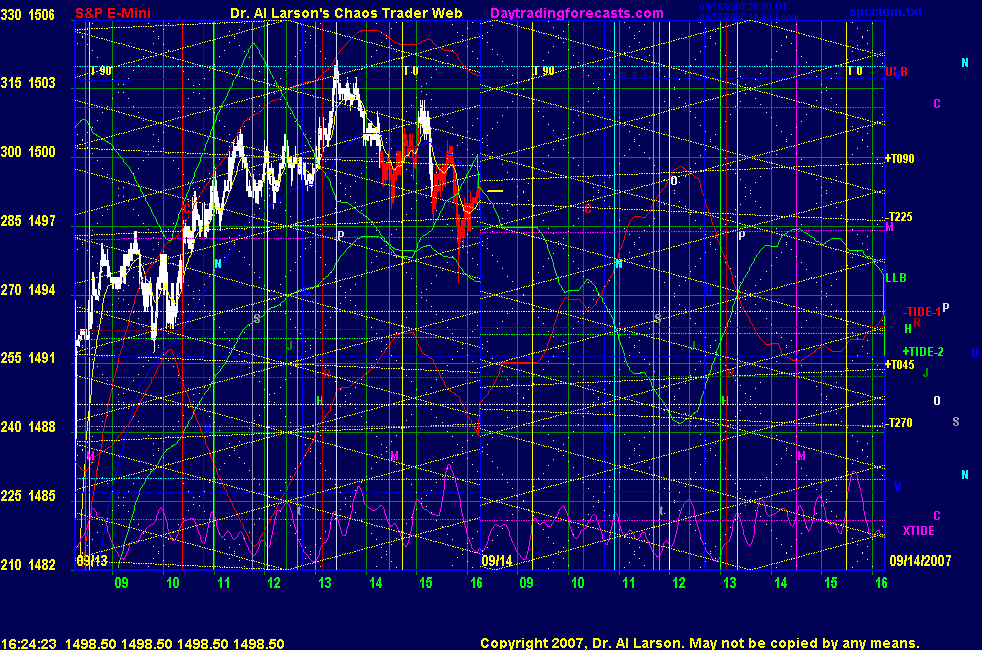Click the 300 1500 price axis label

pyautogui.click(x=28, y=152)
